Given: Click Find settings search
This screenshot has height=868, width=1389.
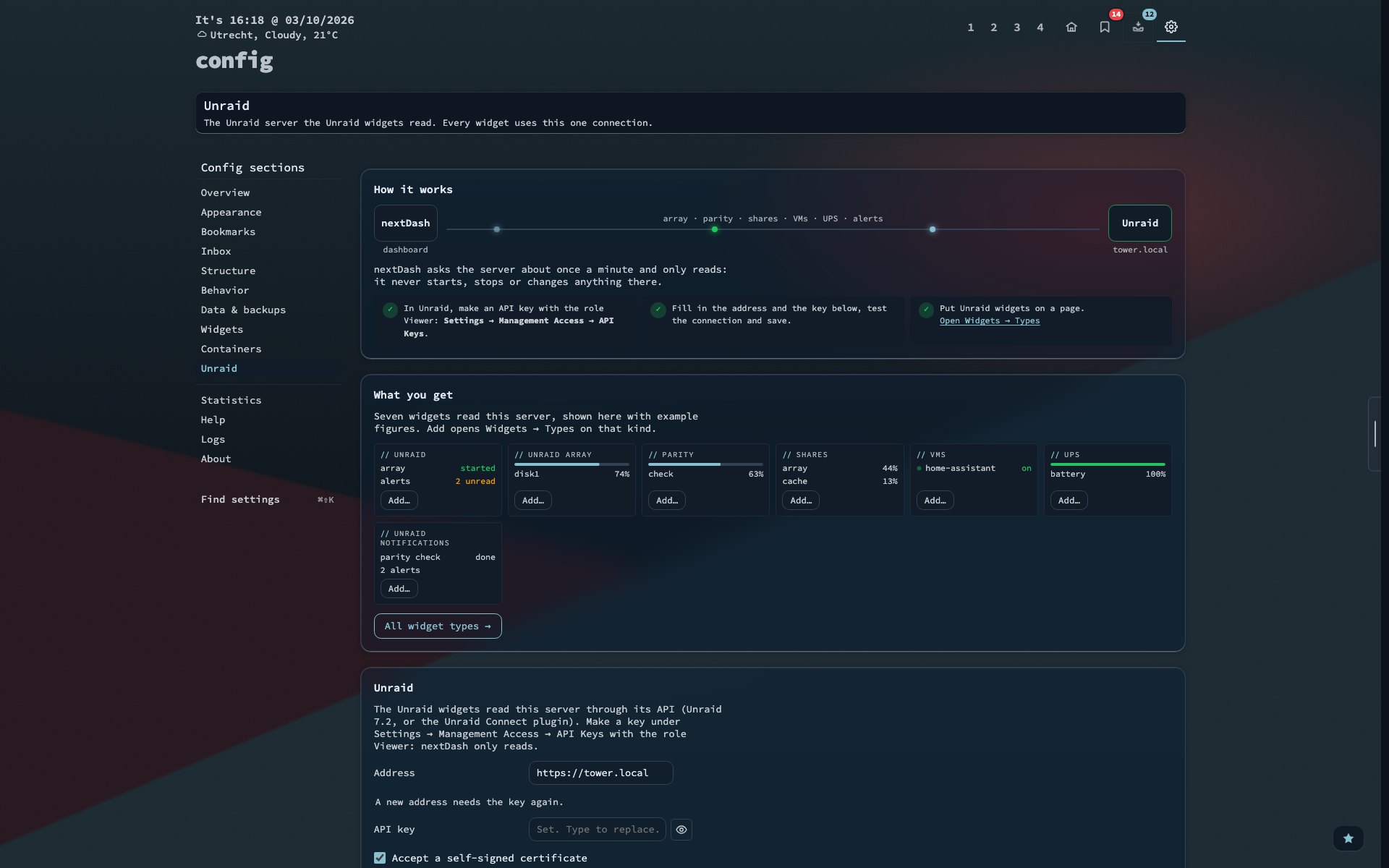Looking at the screenshot, I should [267, 499].
